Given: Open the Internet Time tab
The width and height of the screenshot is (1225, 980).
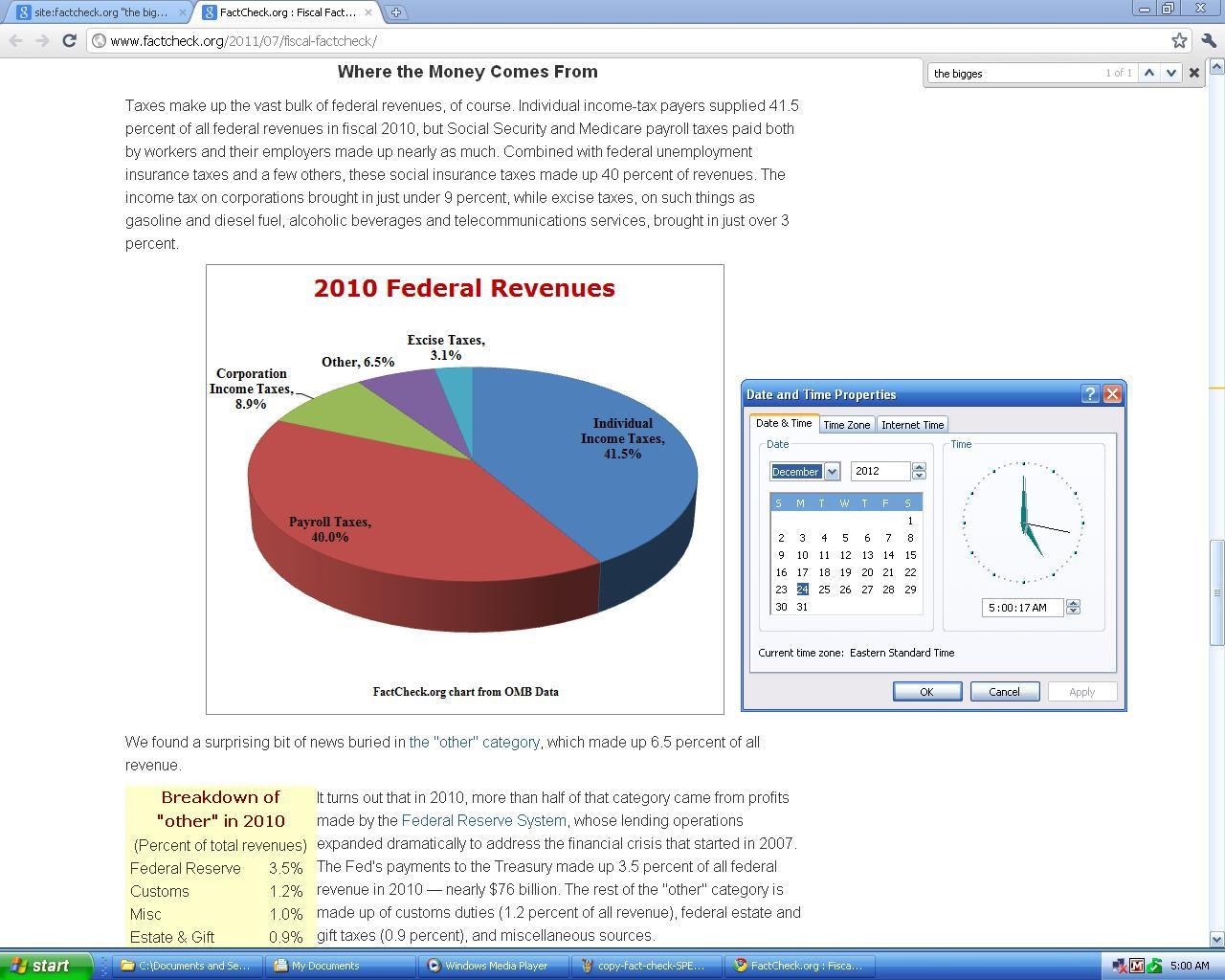Looking at the screenshot, I should click(x=912, y=425).
